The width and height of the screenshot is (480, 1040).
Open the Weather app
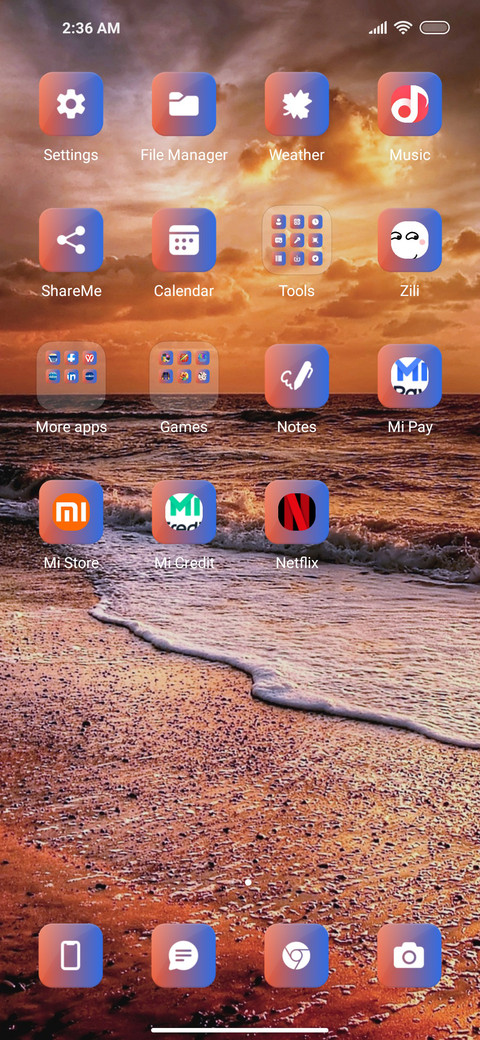click(296, 104)
